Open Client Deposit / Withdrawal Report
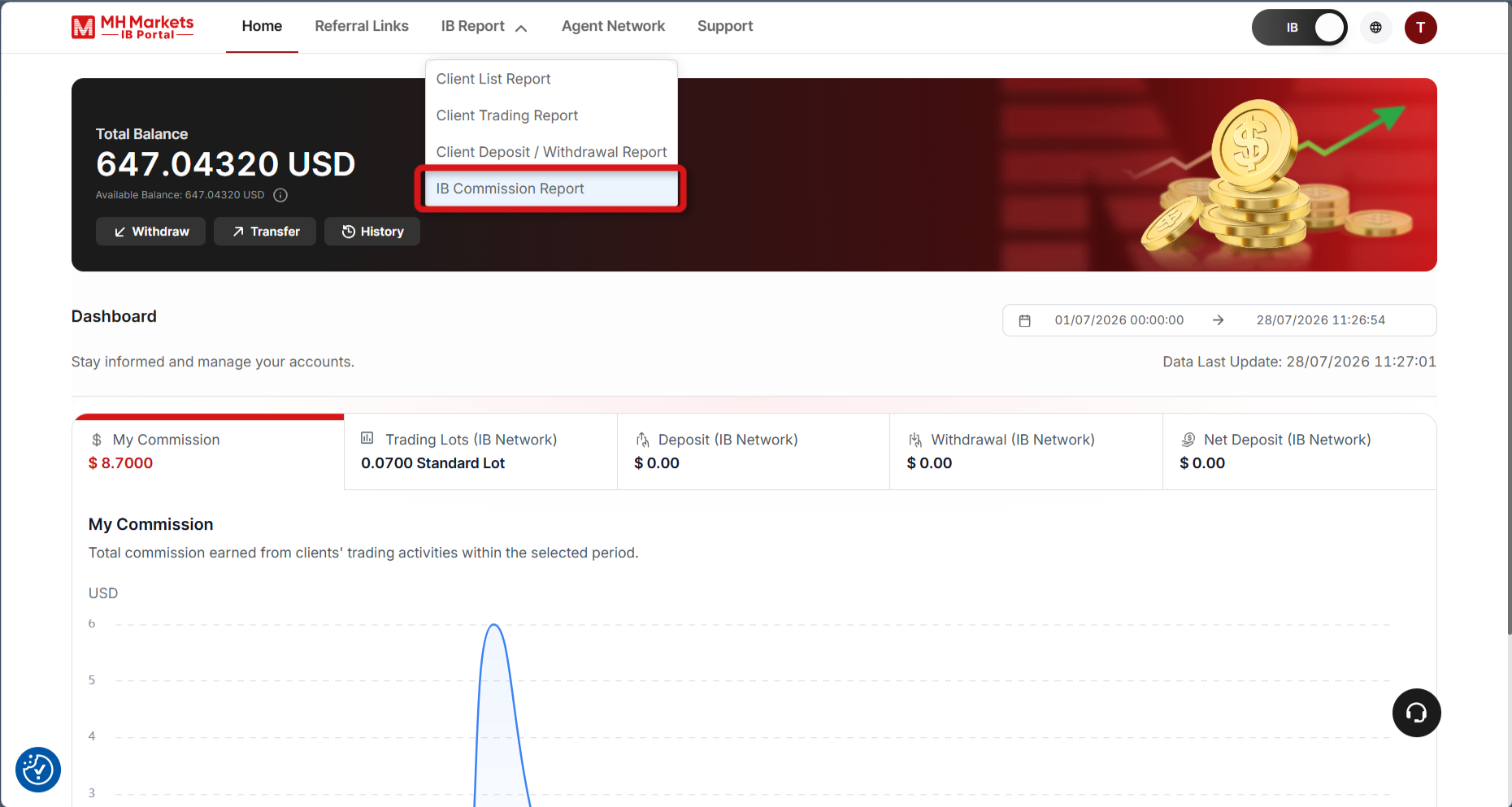 pos(551,152)
